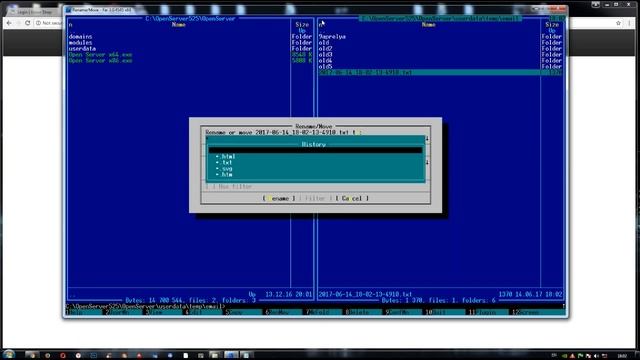Select Open Server x64.exe in the left panel
640x360 pixels.
100,55
